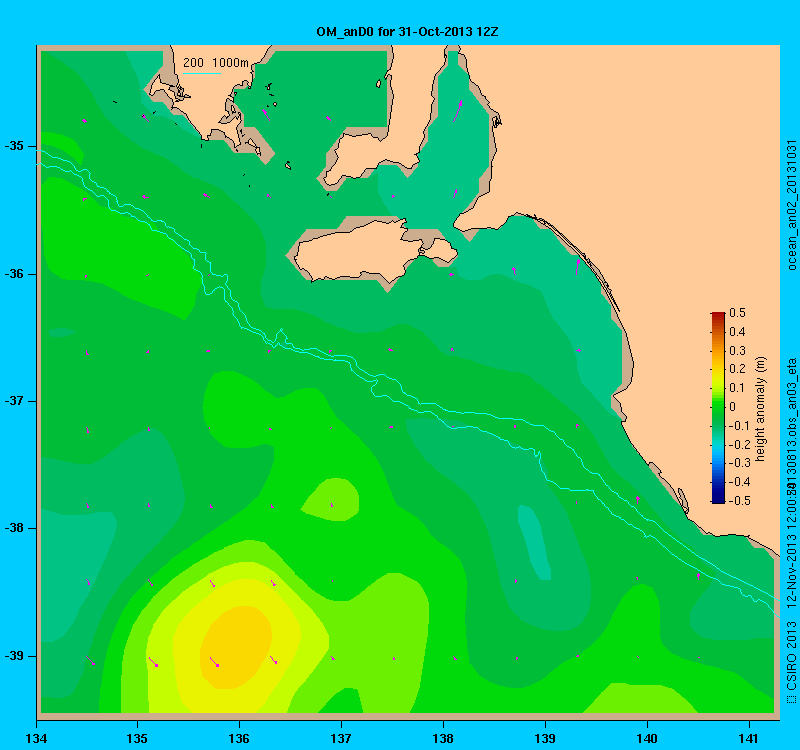Click latitude axis label '-37'

[x=14, y=401]
